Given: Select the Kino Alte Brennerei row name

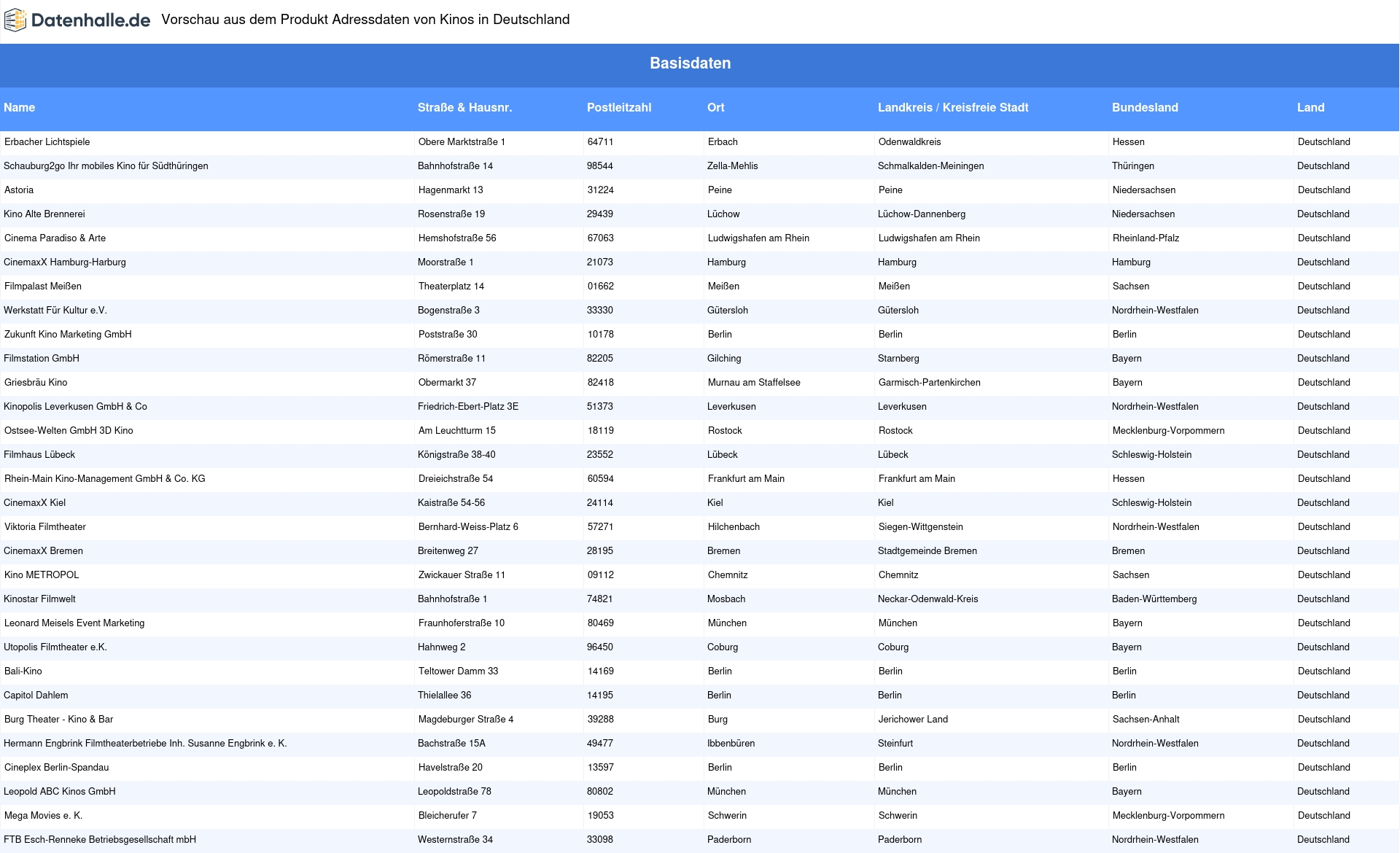Looking at the screenshot, I should 44,214.
